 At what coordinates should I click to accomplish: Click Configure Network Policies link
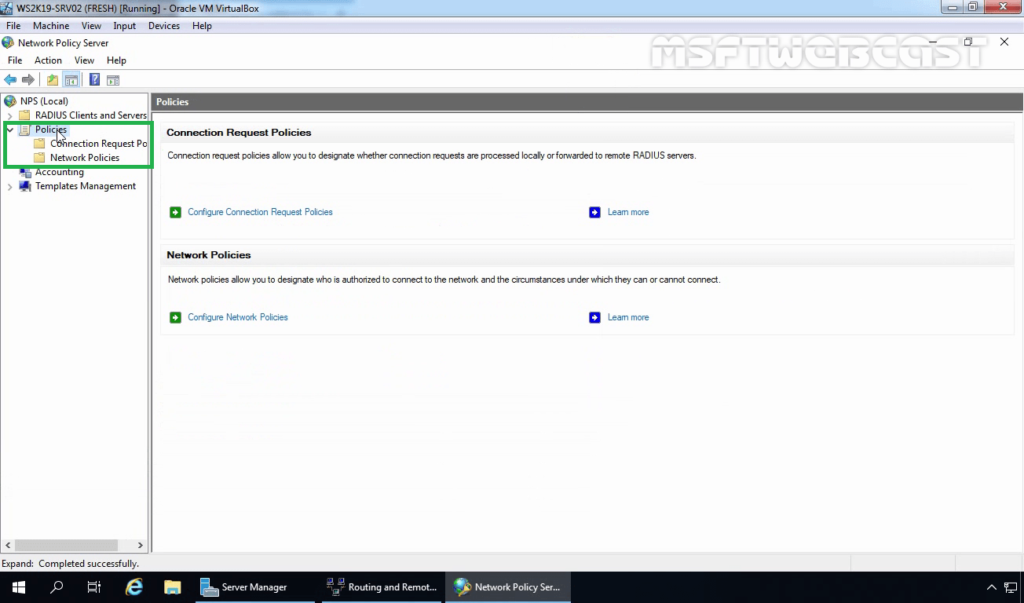[238, 318]
